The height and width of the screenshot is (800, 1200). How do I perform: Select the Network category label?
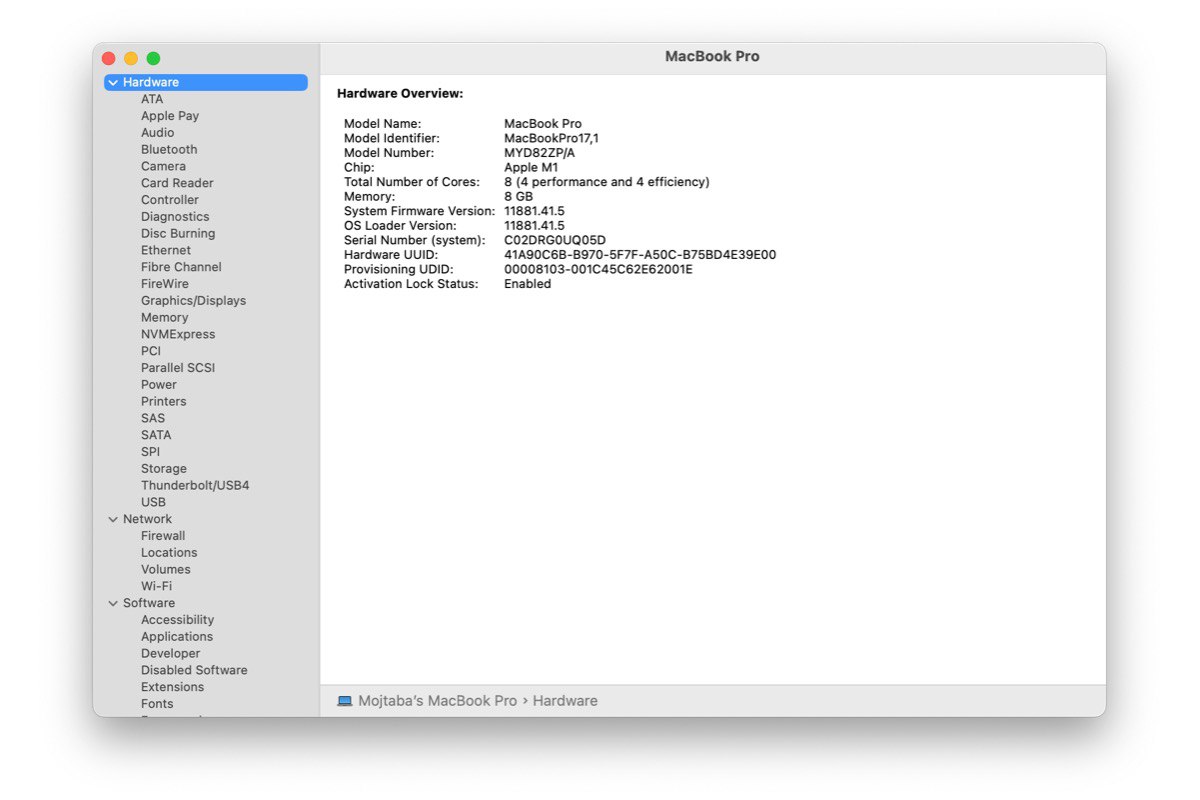tap(147, 520)
